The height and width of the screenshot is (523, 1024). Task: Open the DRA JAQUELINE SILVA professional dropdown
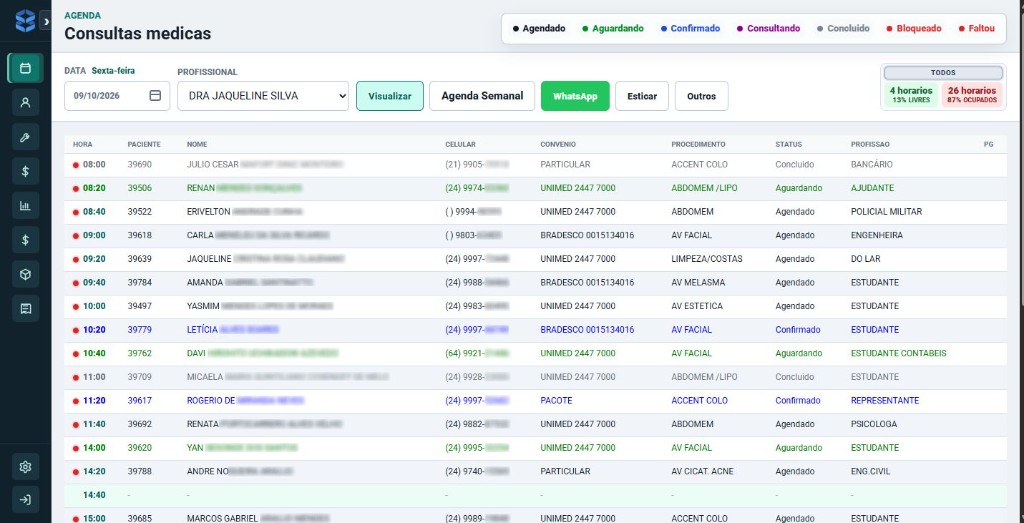pos(263,95)
